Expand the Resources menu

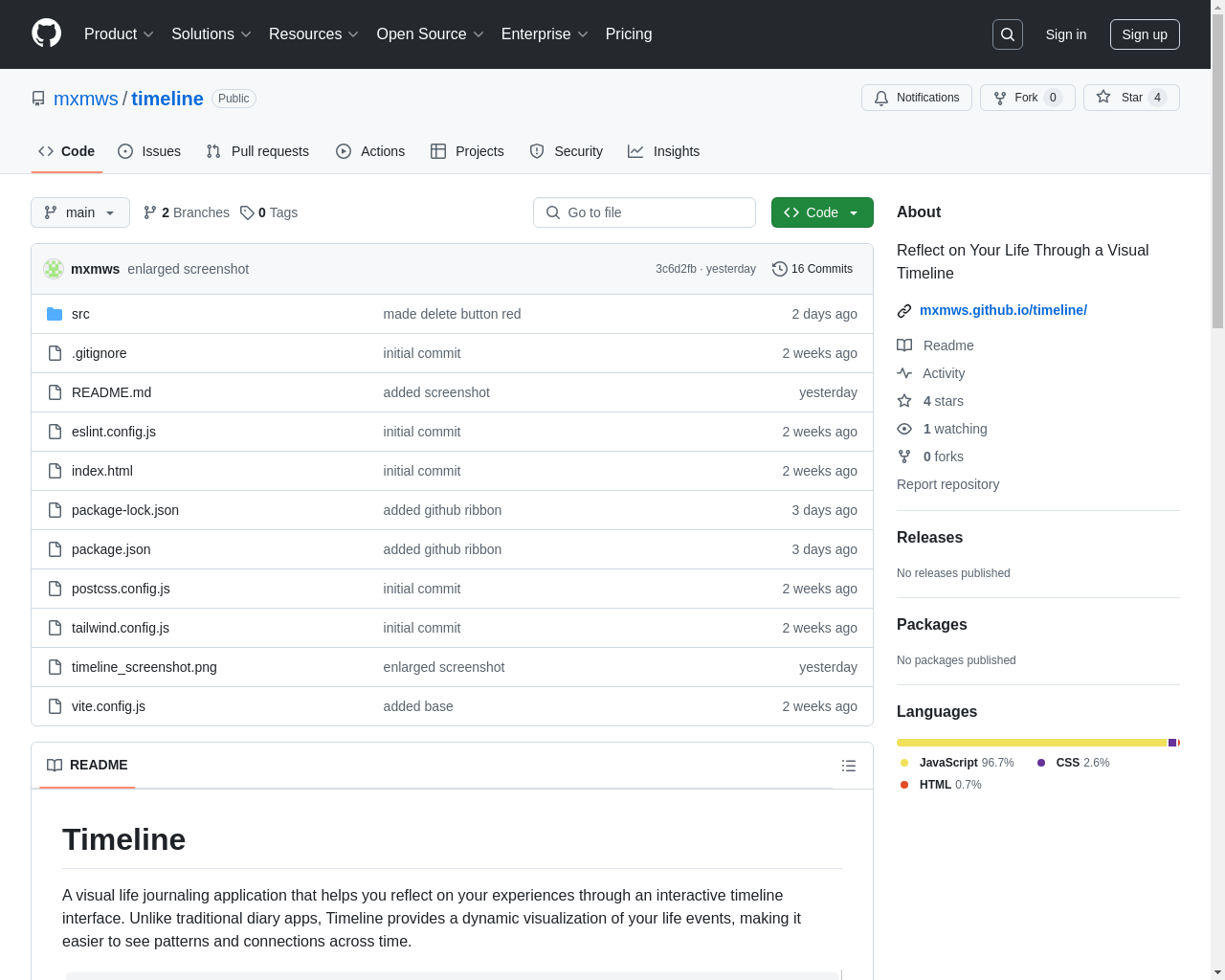point(314,34)
